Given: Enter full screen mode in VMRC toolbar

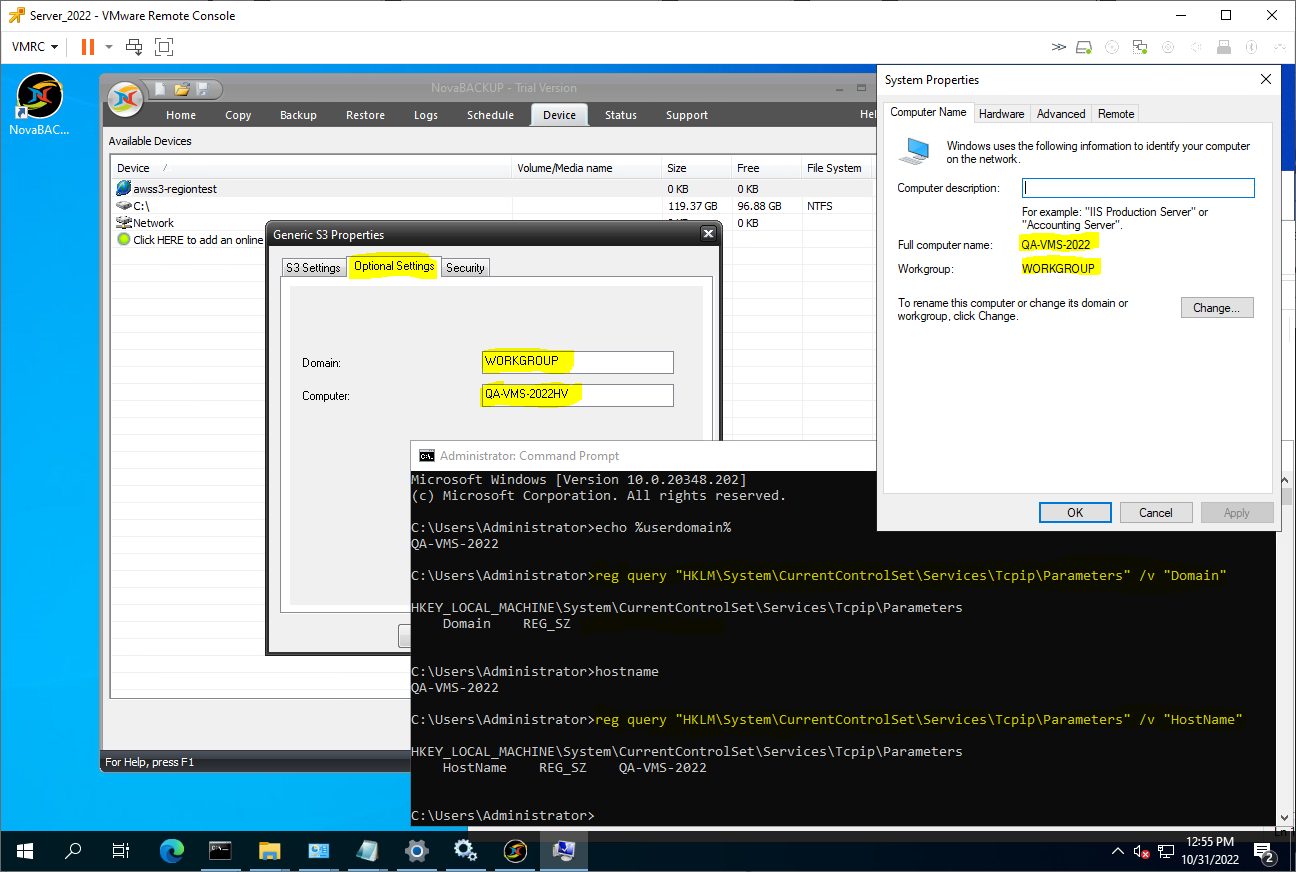Looking at the screenshot, I should pos(164,46).
